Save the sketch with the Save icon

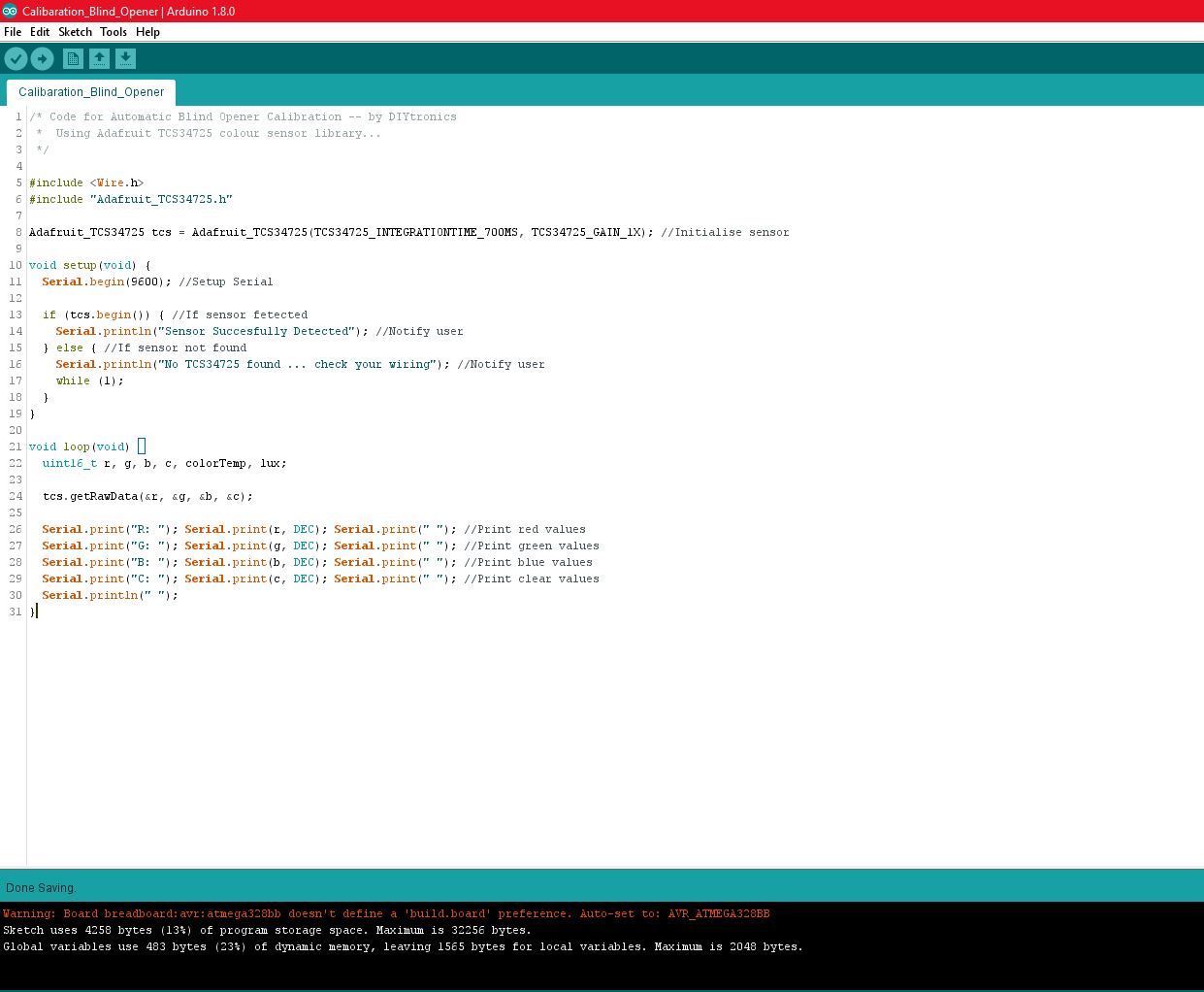(x=125, y=58)
